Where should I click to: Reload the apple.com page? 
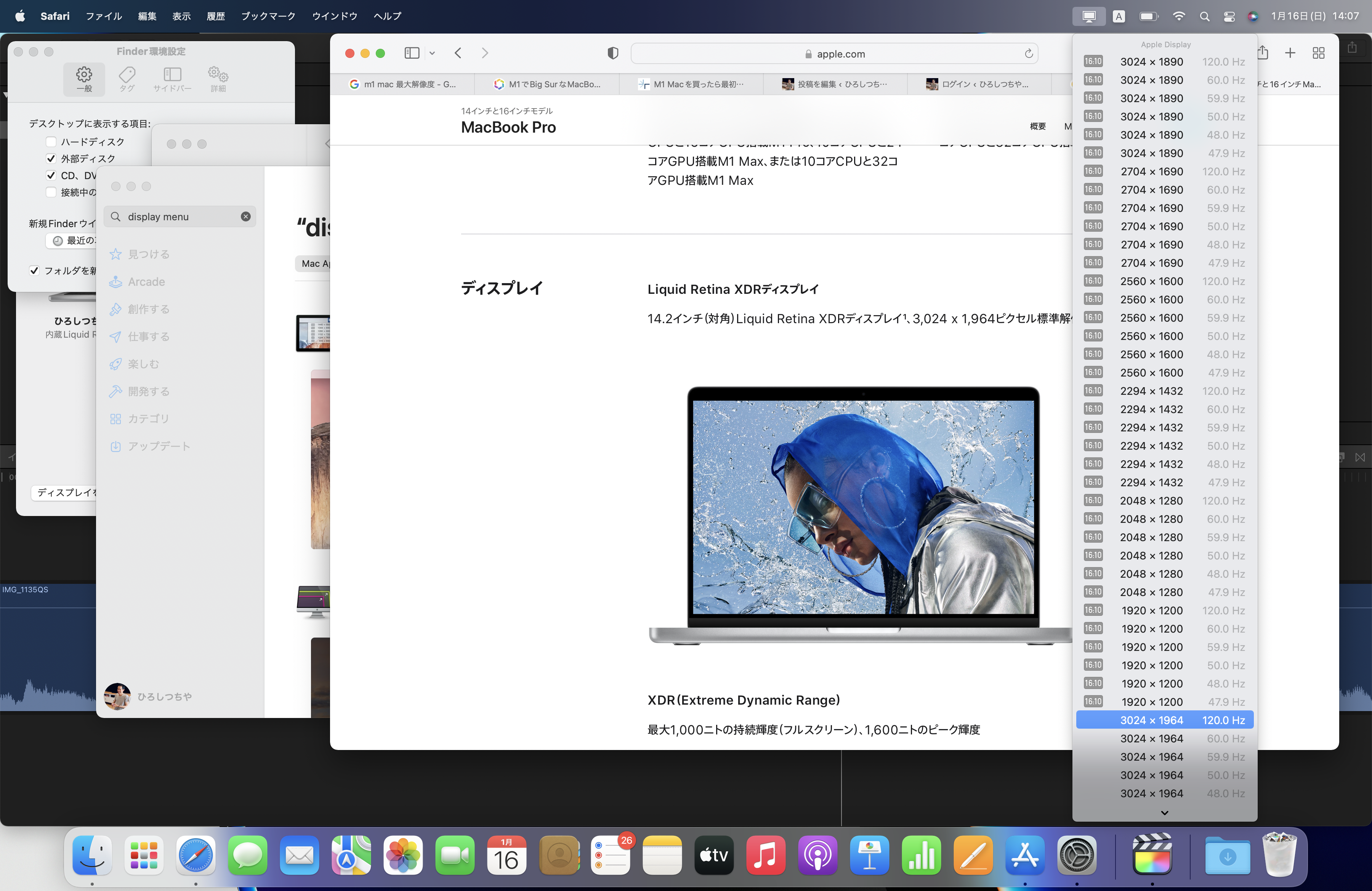[1029, 53]
